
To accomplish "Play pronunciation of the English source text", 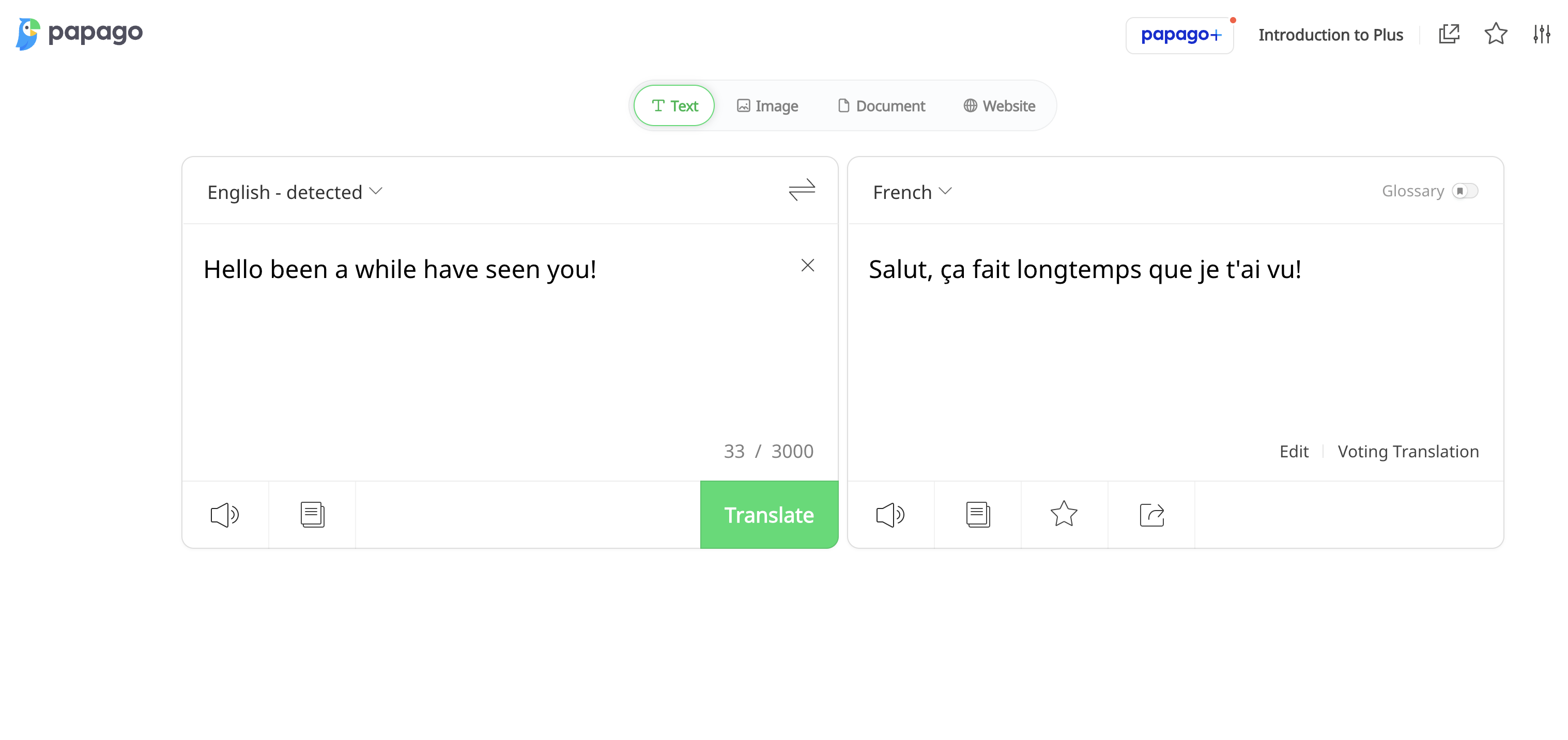I will tap(224, 514).
